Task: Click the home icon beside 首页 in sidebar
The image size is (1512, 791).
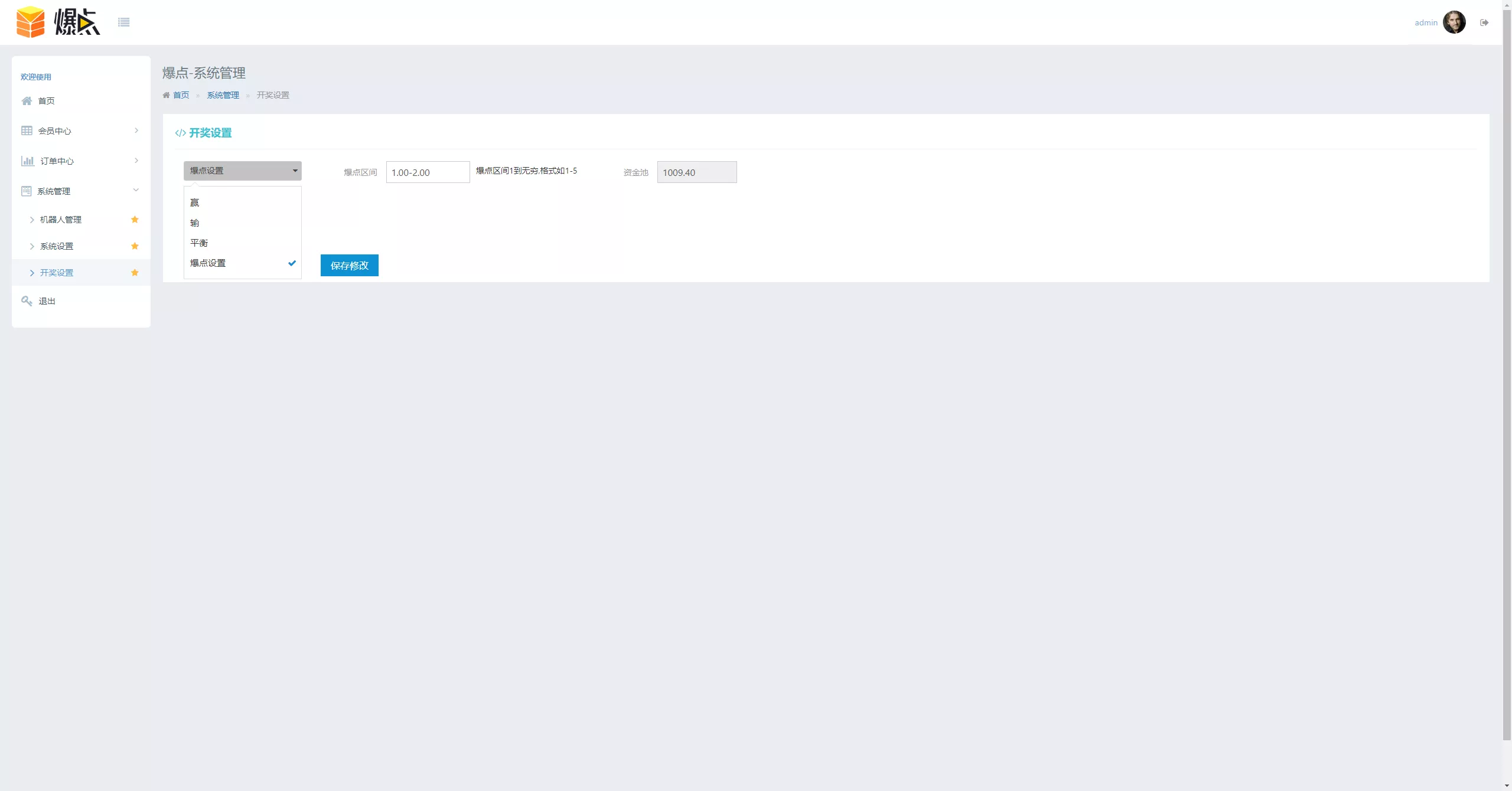Action: click(27, 101)
